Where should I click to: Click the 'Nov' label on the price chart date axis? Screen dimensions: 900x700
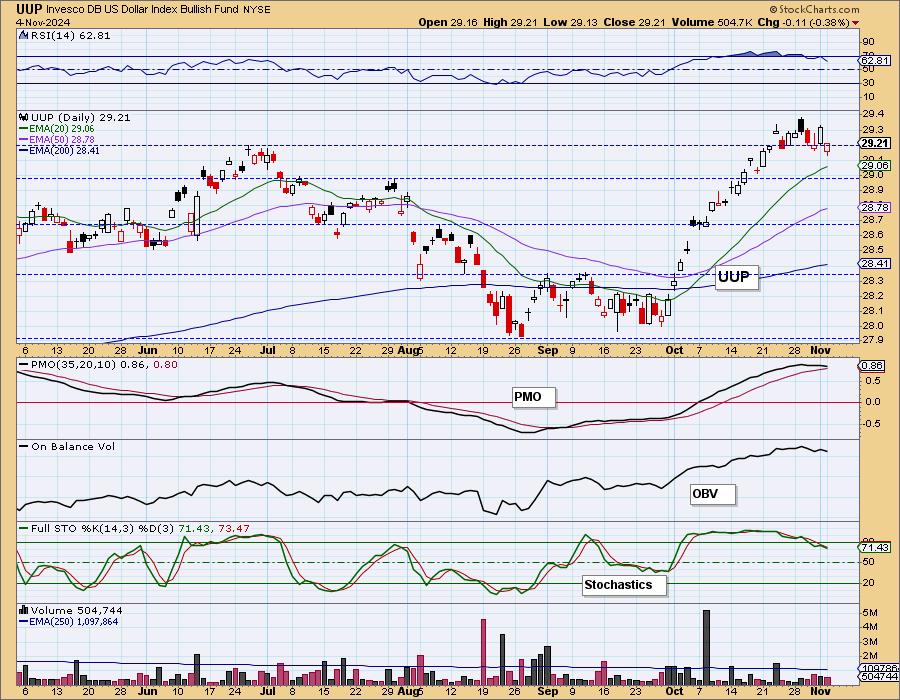[x=821, y=350]
